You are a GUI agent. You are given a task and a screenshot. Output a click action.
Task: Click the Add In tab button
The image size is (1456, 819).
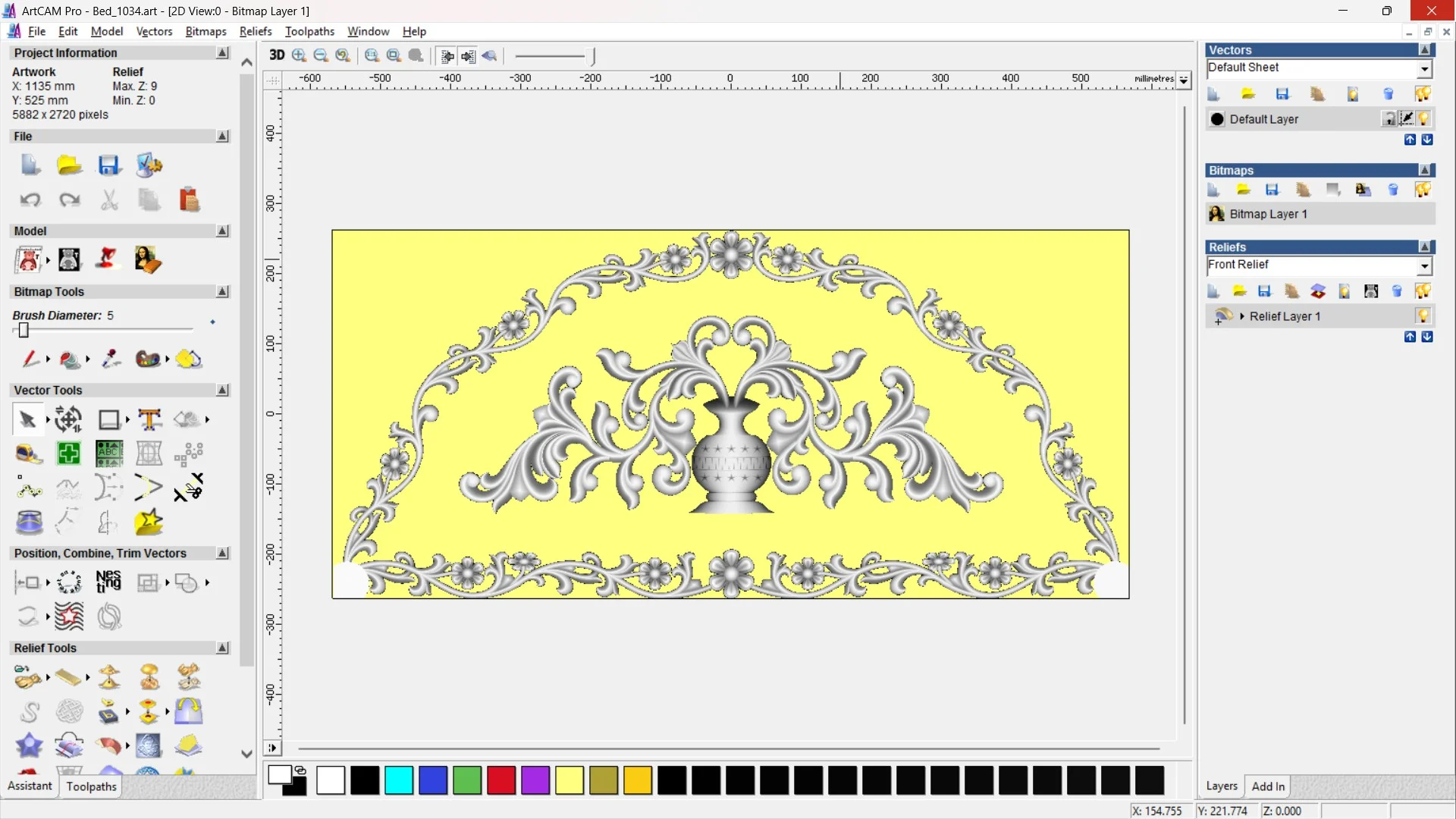pos(1268,786)
